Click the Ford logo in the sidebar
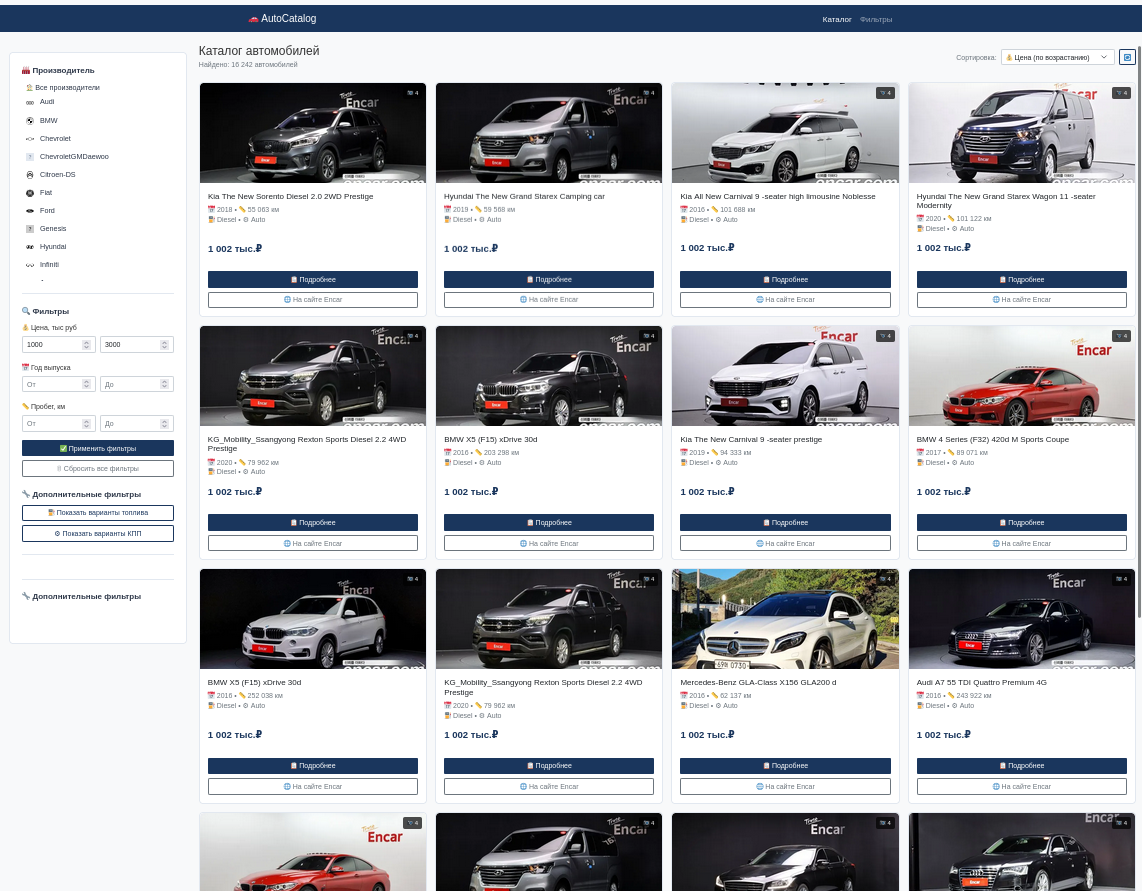 (x=30, y=211)
